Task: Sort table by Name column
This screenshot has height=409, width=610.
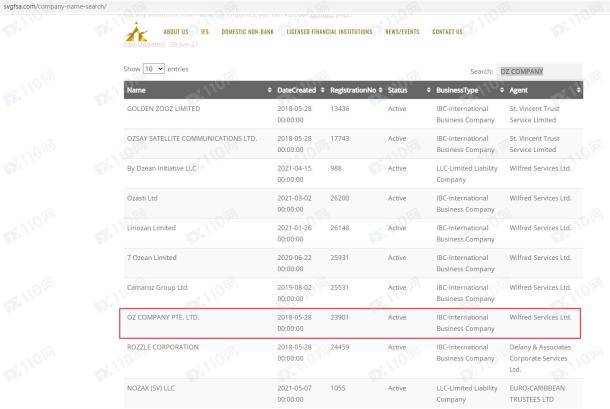Action: pos(199,90)
